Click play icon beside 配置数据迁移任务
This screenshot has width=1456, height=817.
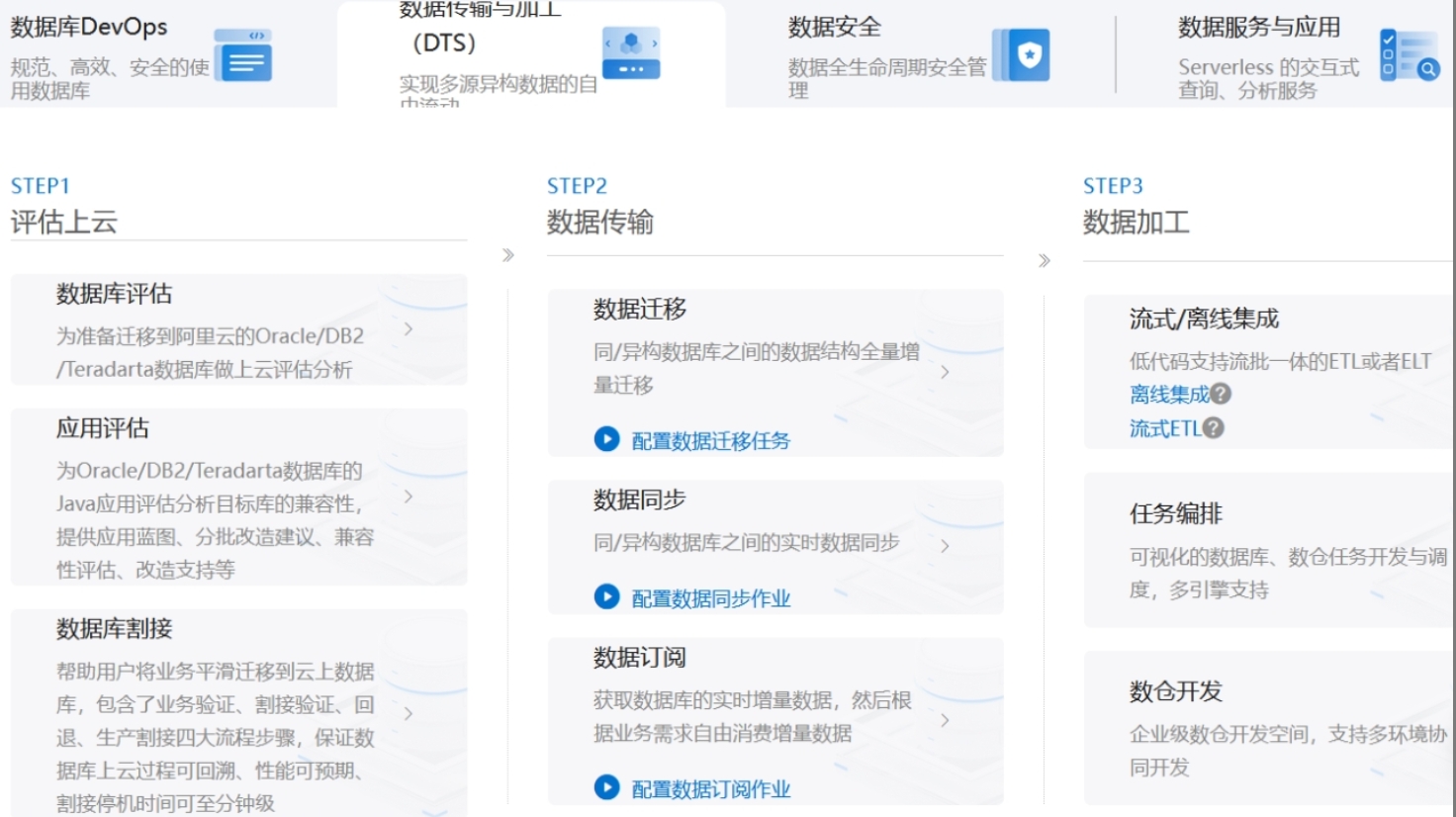[606, 438]
